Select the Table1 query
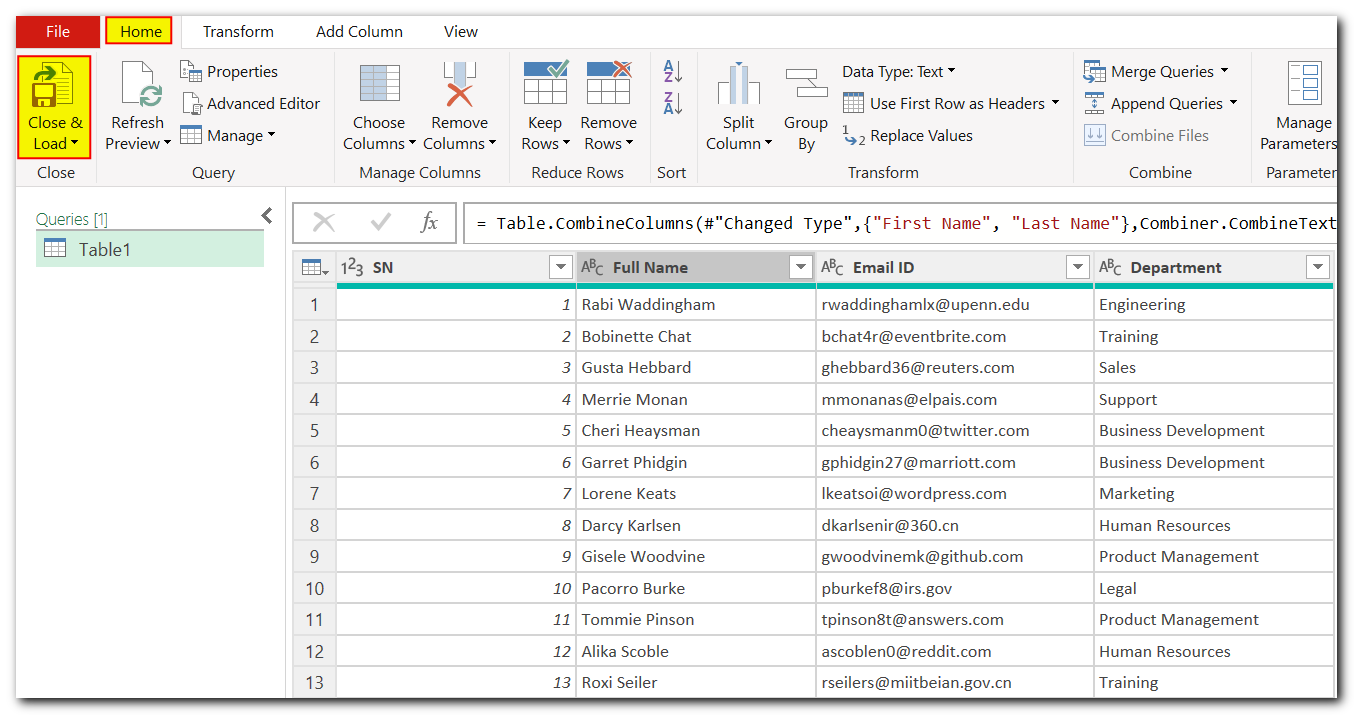Viewport: 1354px width, 715px height. pyautogui.click(x=150, y=249)
